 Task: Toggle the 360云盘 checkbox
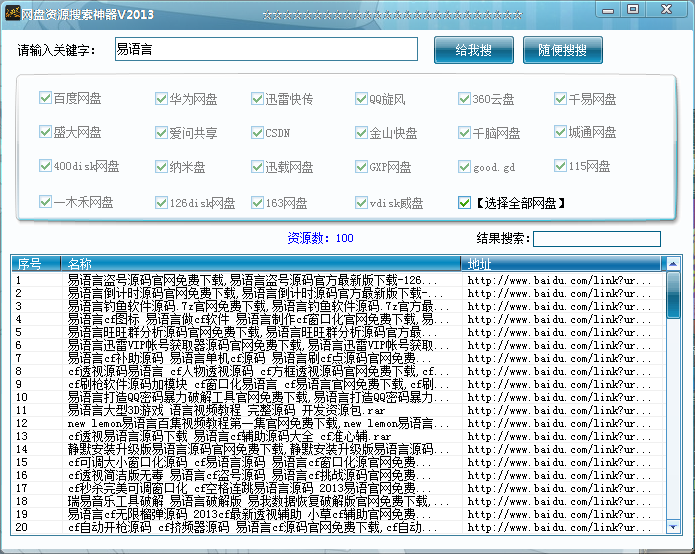[x=464, y=98]
